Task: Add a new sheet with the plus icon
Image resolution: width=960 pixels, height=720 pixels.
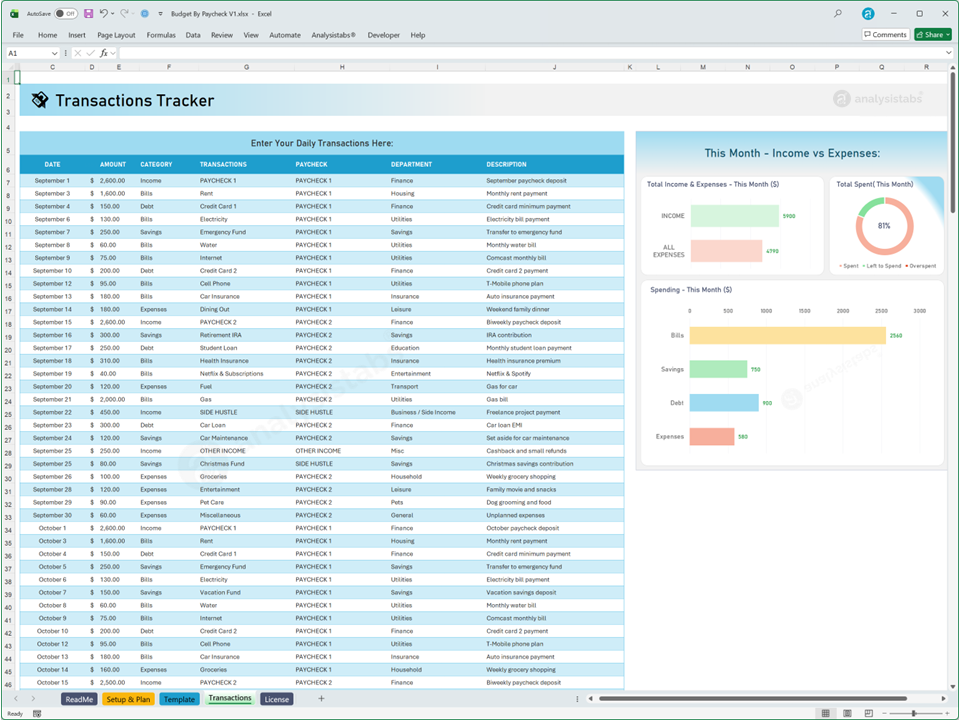Action: pos(321,699)
